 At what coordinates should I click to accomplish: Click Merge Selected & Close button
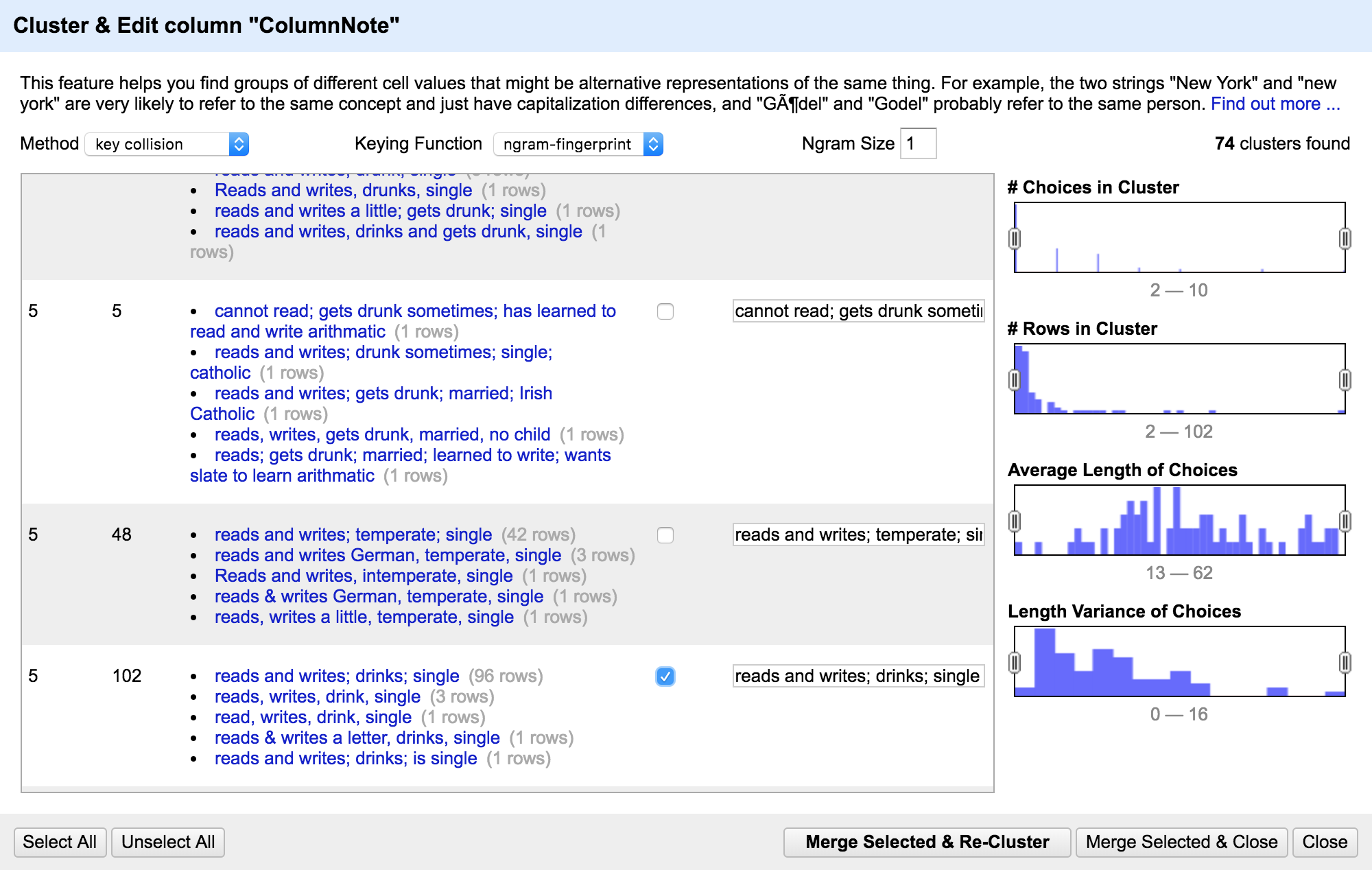(1181, 842)
